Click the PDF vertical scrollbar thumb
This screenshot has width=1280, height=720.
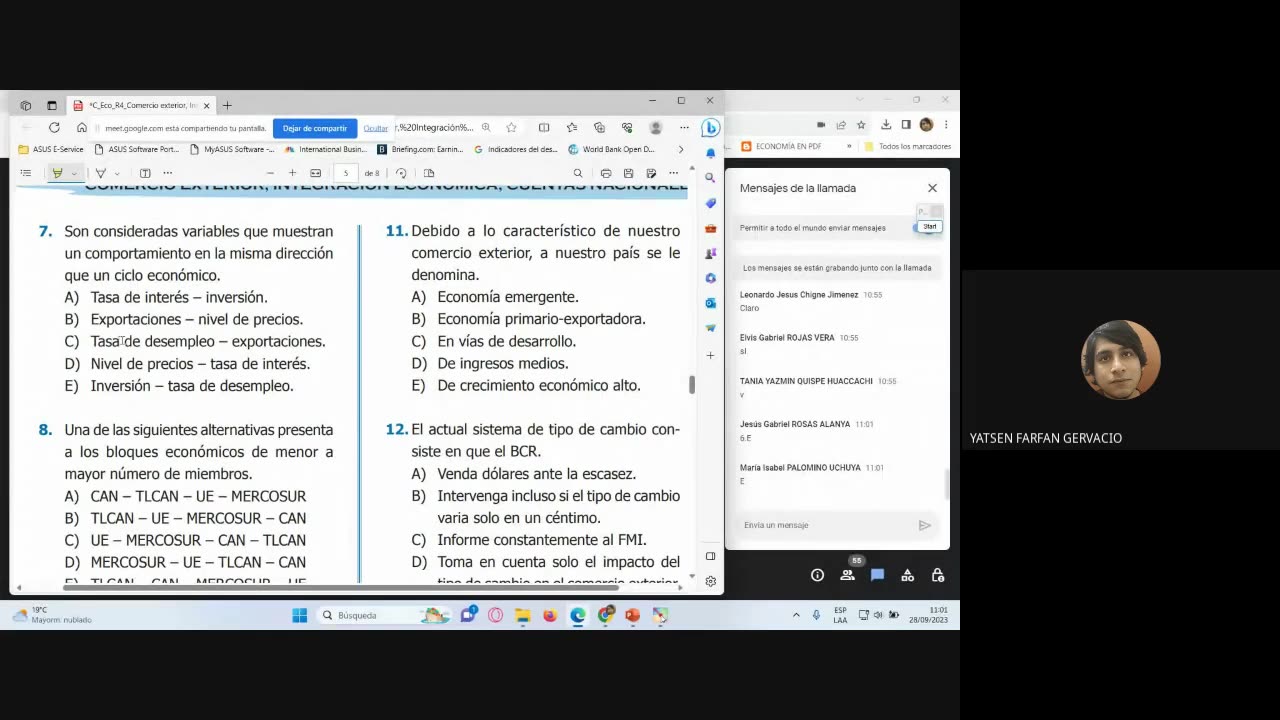click(x=690, y=385)
